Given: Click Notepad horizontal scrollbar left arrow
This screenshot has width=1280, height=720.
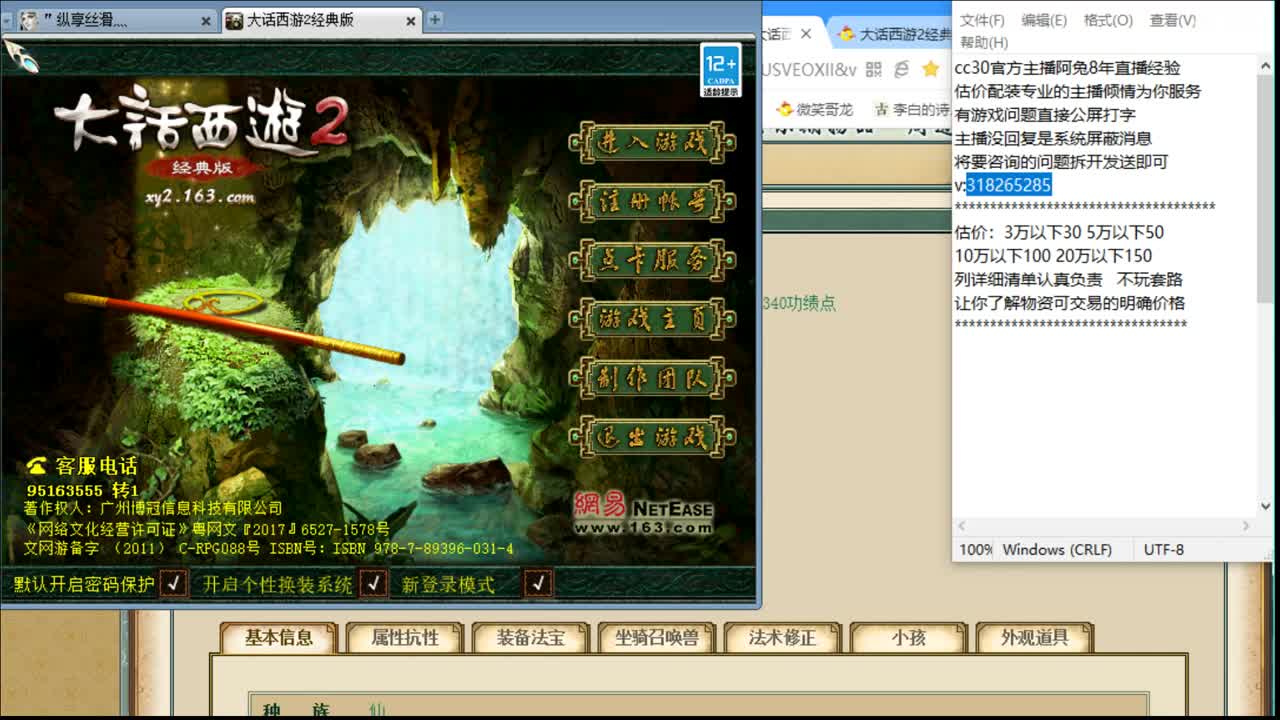Looking at the screenshot, I should coord(964,526).
